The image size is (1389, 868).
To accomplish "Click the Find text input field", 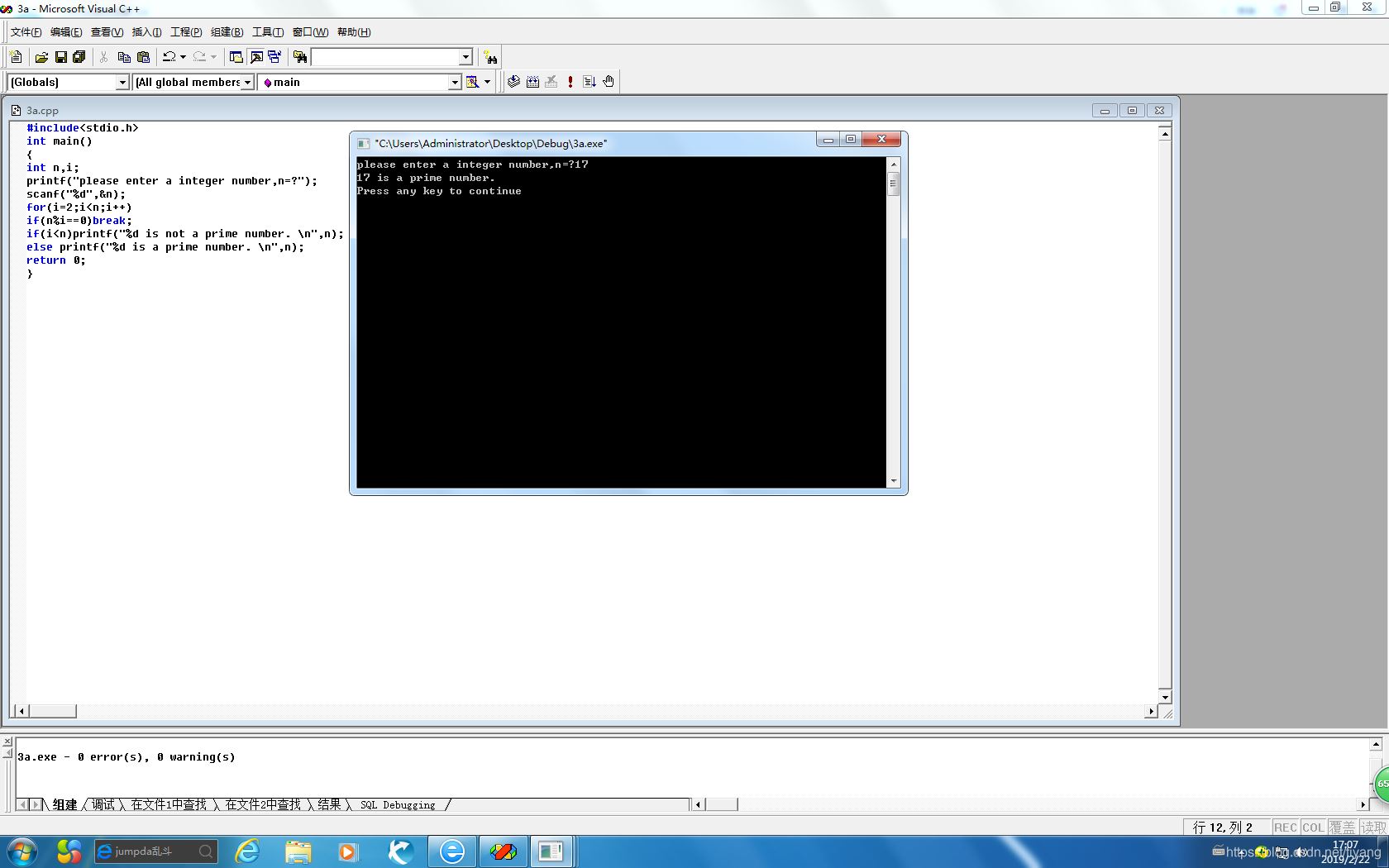I will pos(385,57).
